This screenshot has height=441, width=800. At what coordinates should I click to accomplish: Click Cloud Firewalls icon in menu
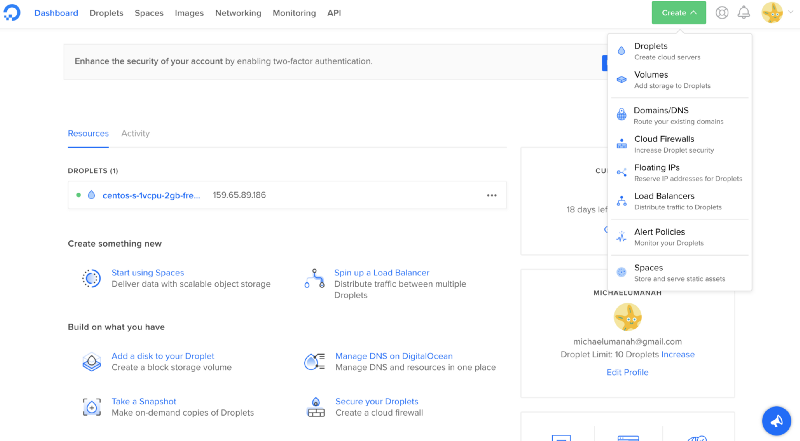pyautogui.click(x=621, y=144)
